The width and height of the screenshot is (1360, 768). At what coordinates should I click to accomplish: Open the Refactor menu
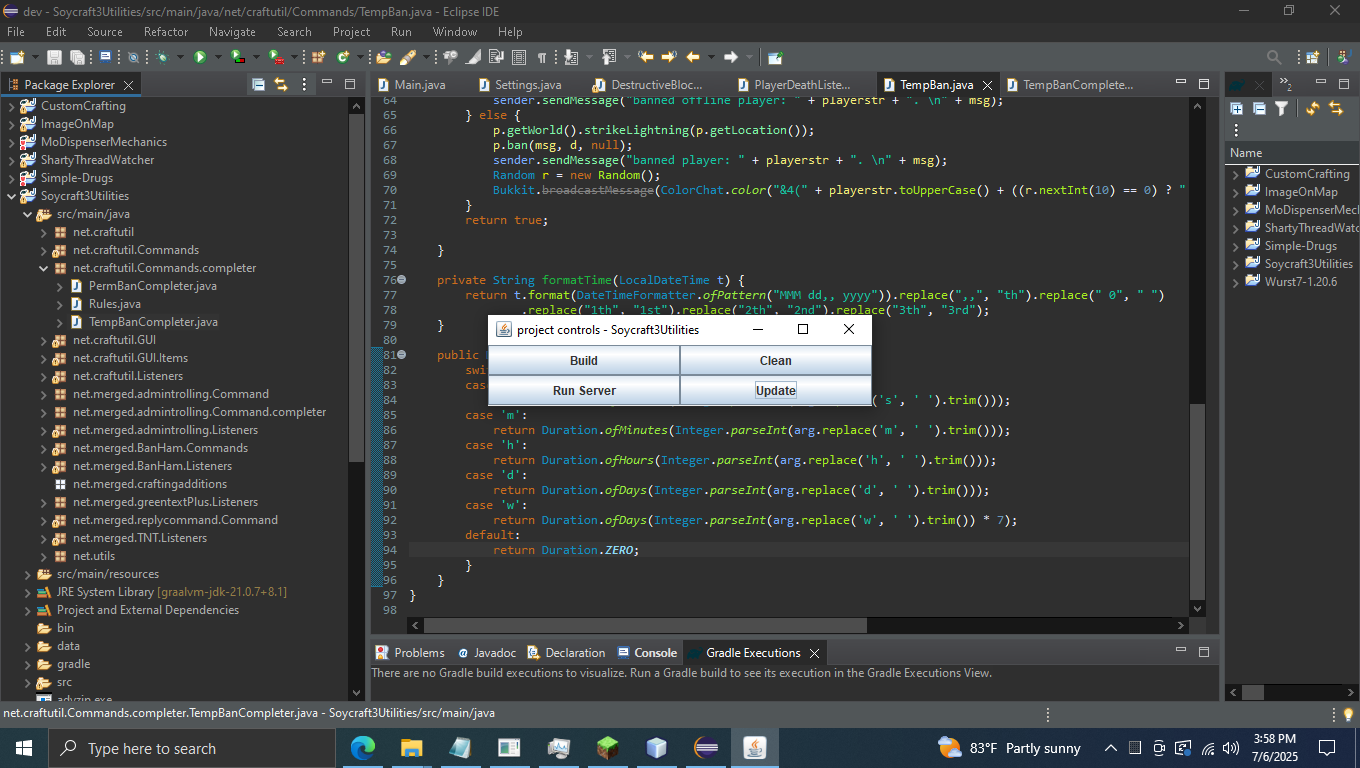click(x=165, y=32)
